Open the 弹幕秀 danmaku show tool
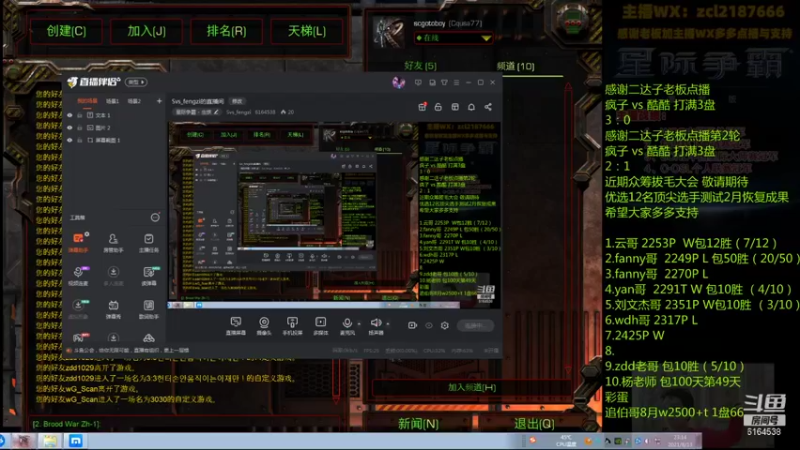The height and width of the screenshot is (450, 800). point(113,309)
